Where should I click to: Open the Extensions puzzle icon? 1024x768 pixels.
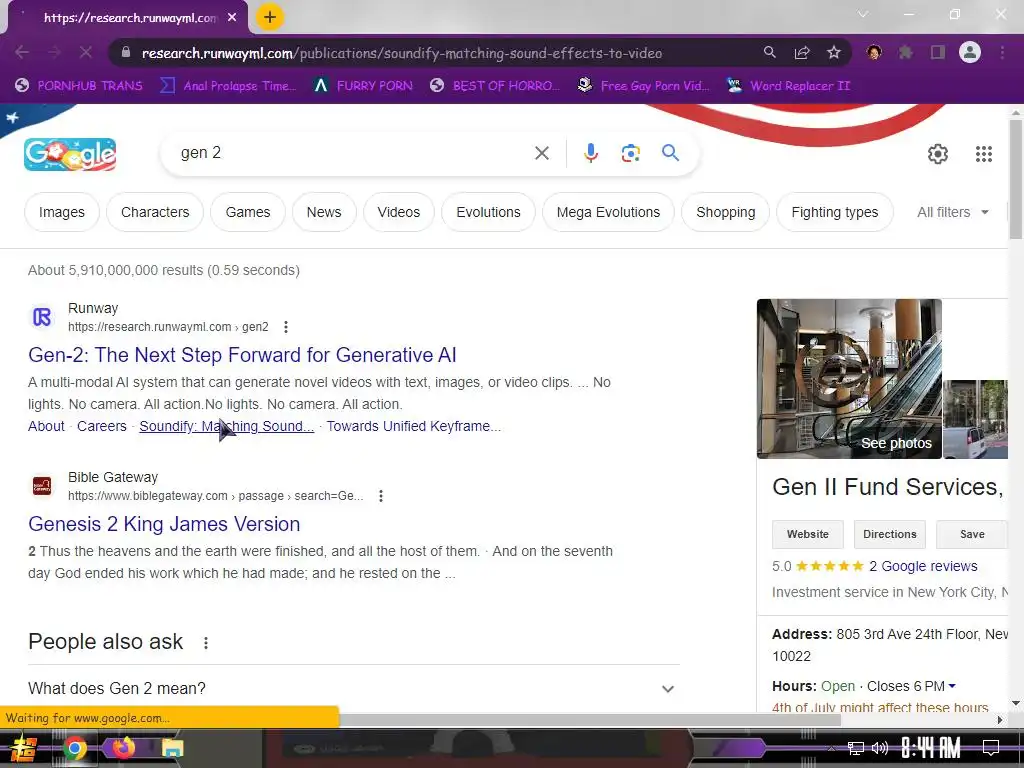[x=905, y=52]
